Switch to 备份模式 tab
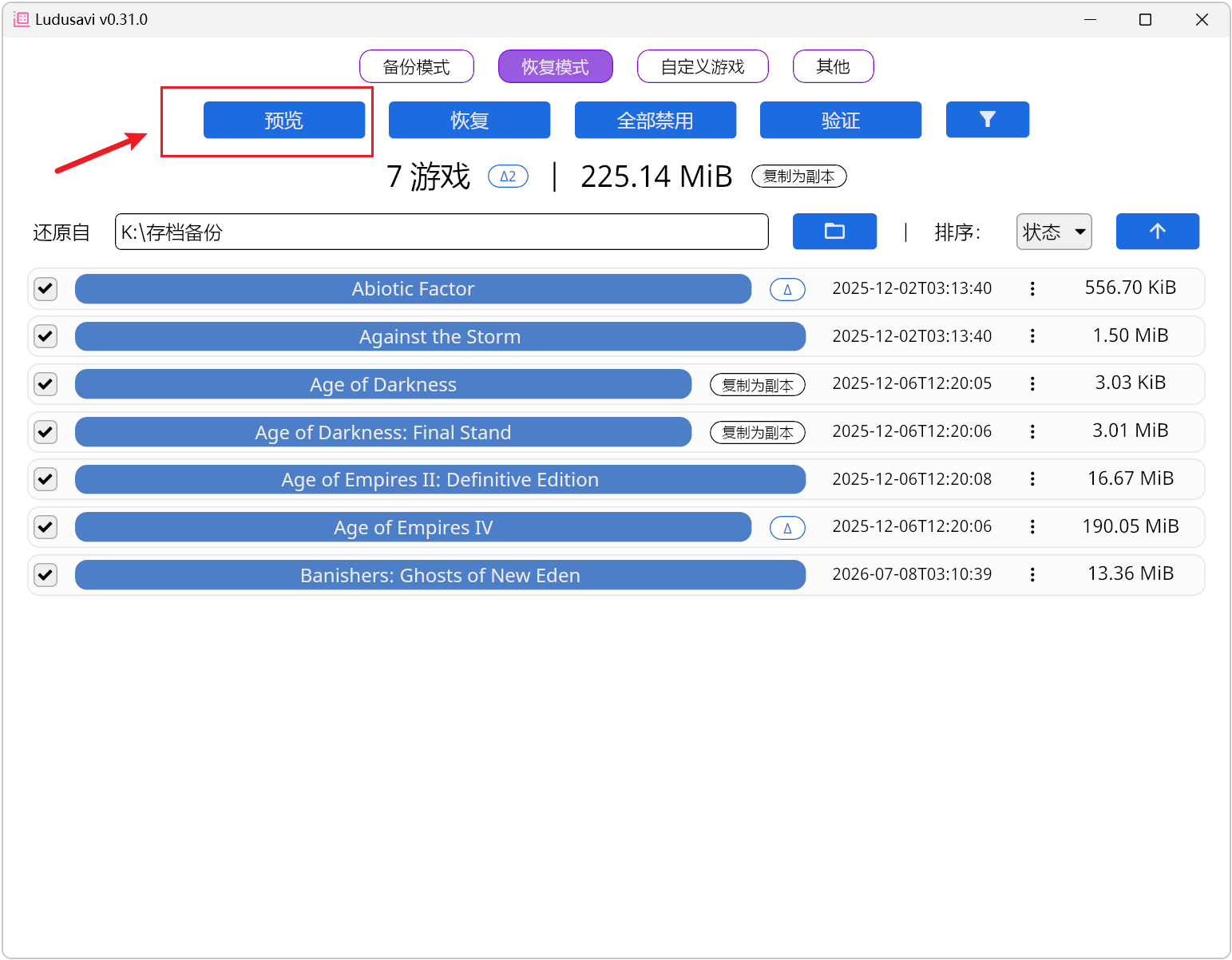This screenshot has height=960, width=1232. click(x=417, y=66)
